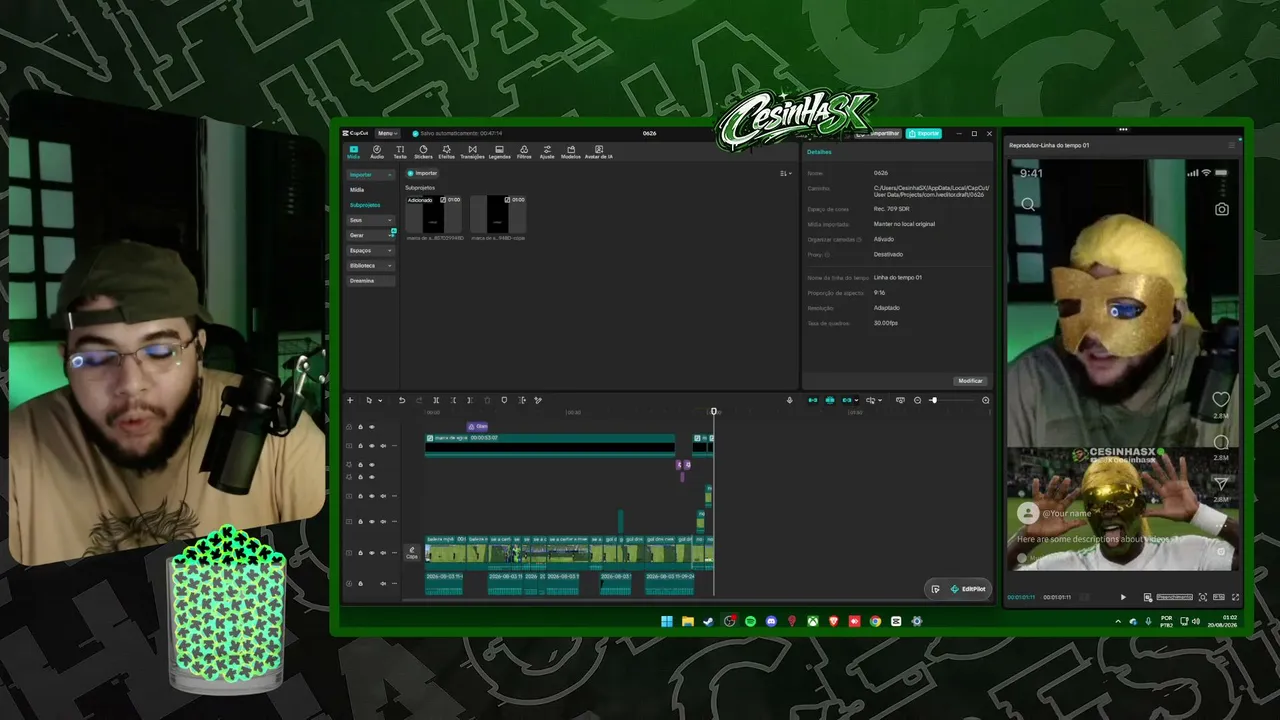Open Google Chrome from the taskbar

point(875,621)
